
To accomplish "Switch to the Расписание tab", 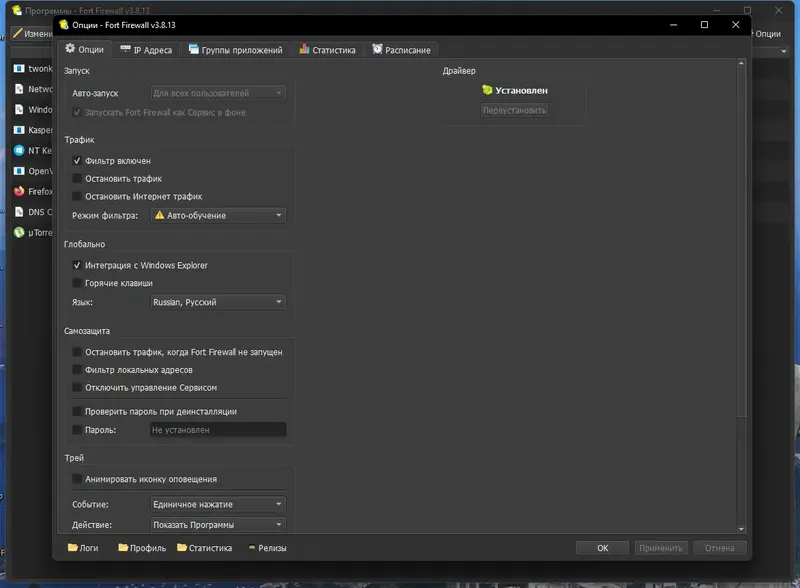I will coord(401,50).
